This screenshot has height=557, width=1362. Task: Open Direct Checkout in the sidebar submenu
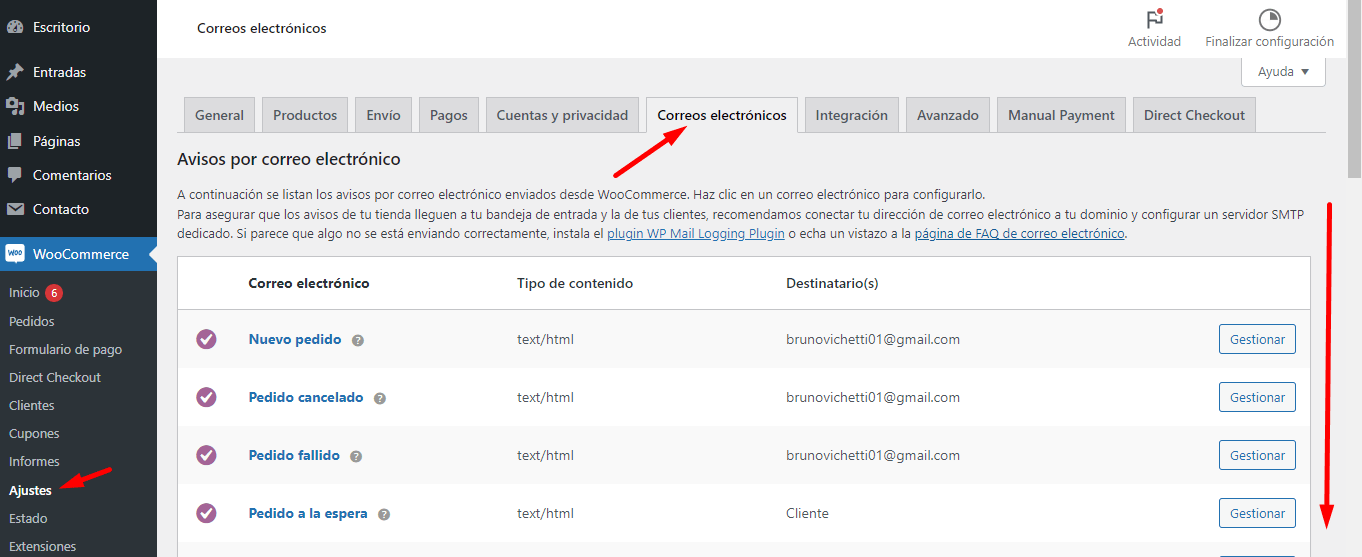[55, 377]
